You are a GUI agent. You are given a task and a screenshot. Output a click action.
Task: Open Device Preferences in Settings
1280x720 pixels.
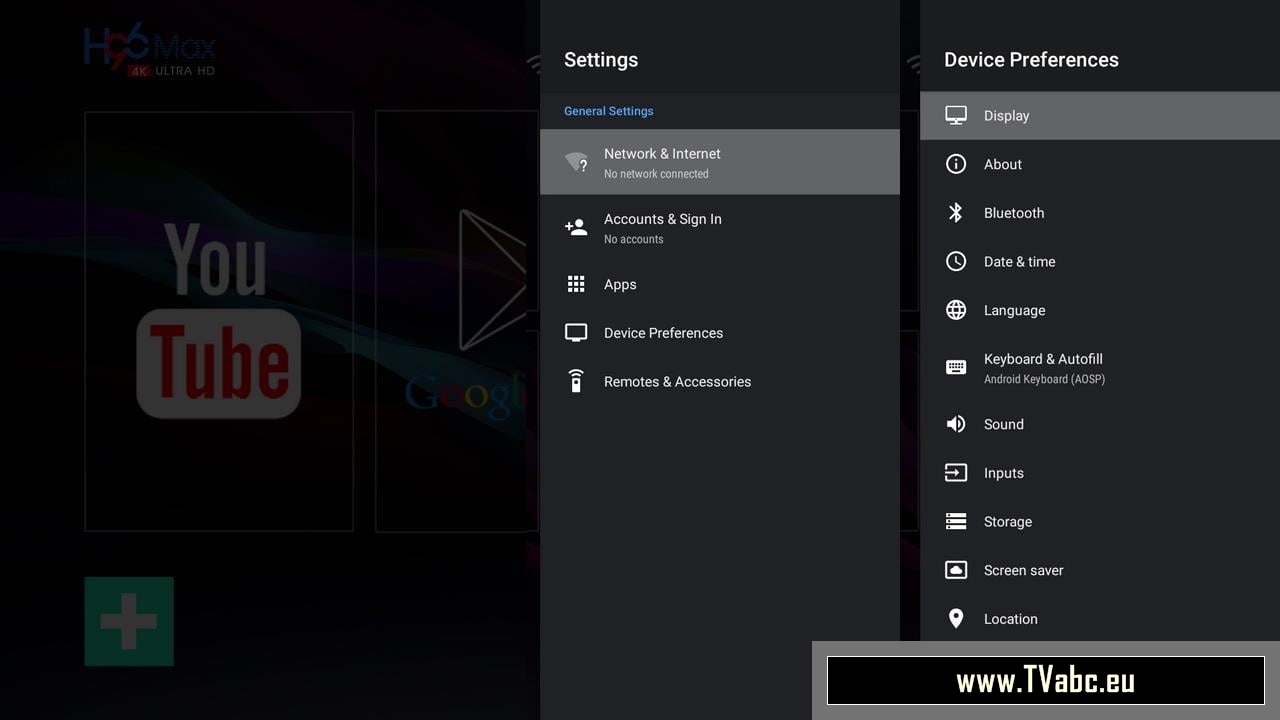point(663,333)
